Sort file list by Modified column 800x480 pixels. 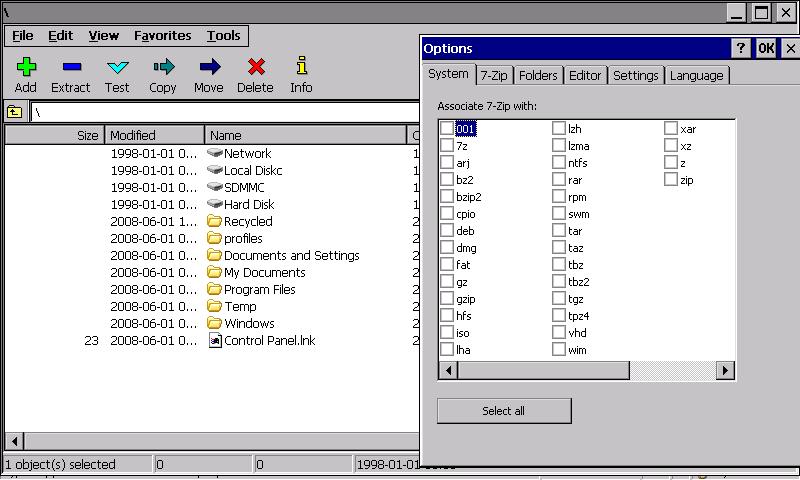pos(155,135)
